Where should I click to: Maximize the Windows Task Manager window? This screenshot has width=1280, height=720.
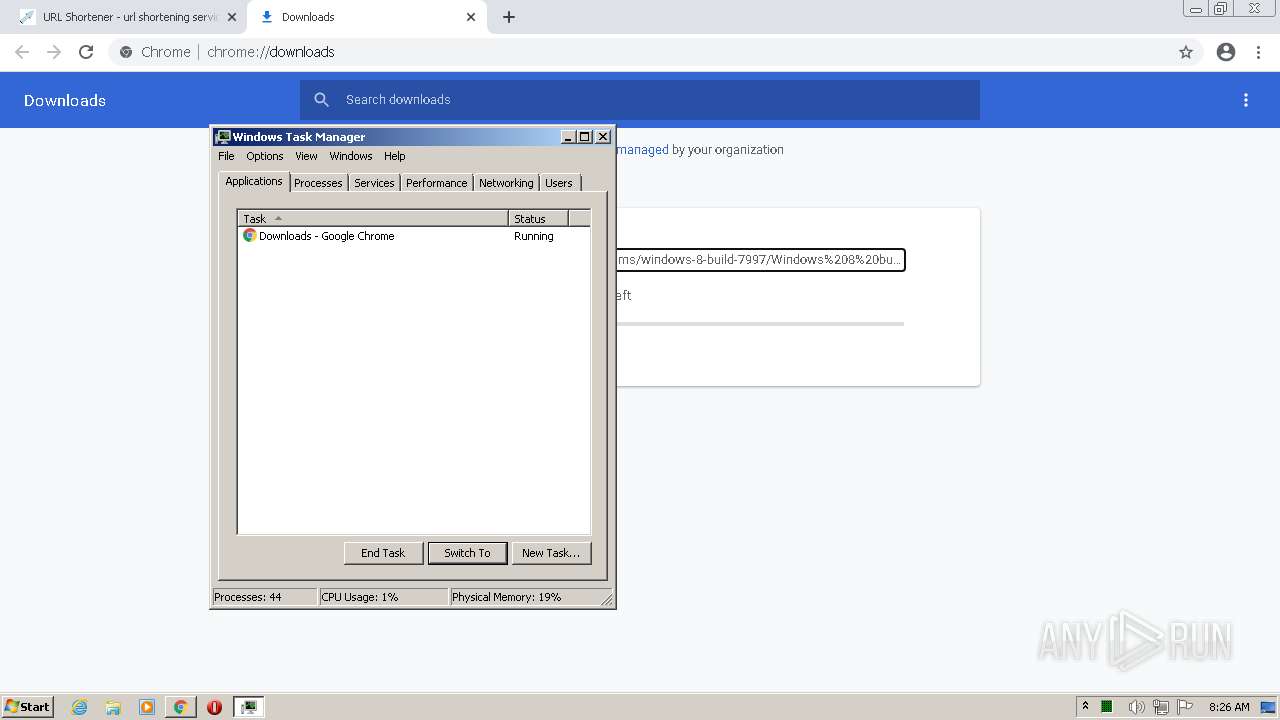point(585,137)
